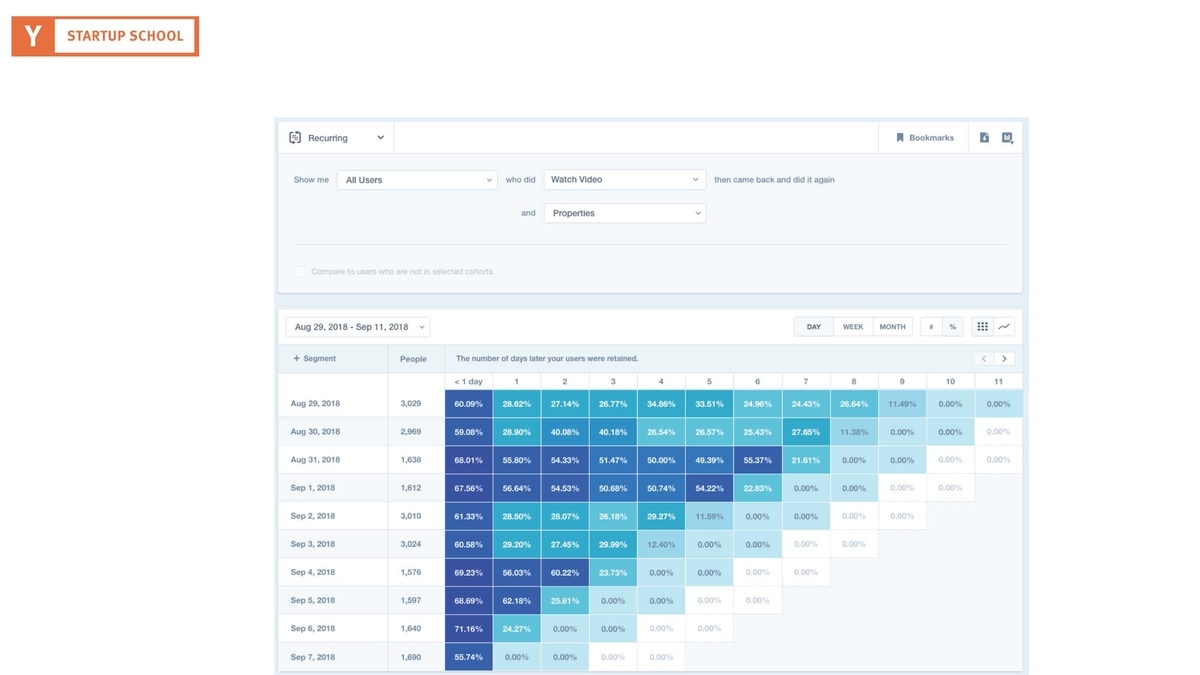Click the 29.27% cell for Sep 2
This screenshot has width=1200, height=675.
[x=661, y=516]
